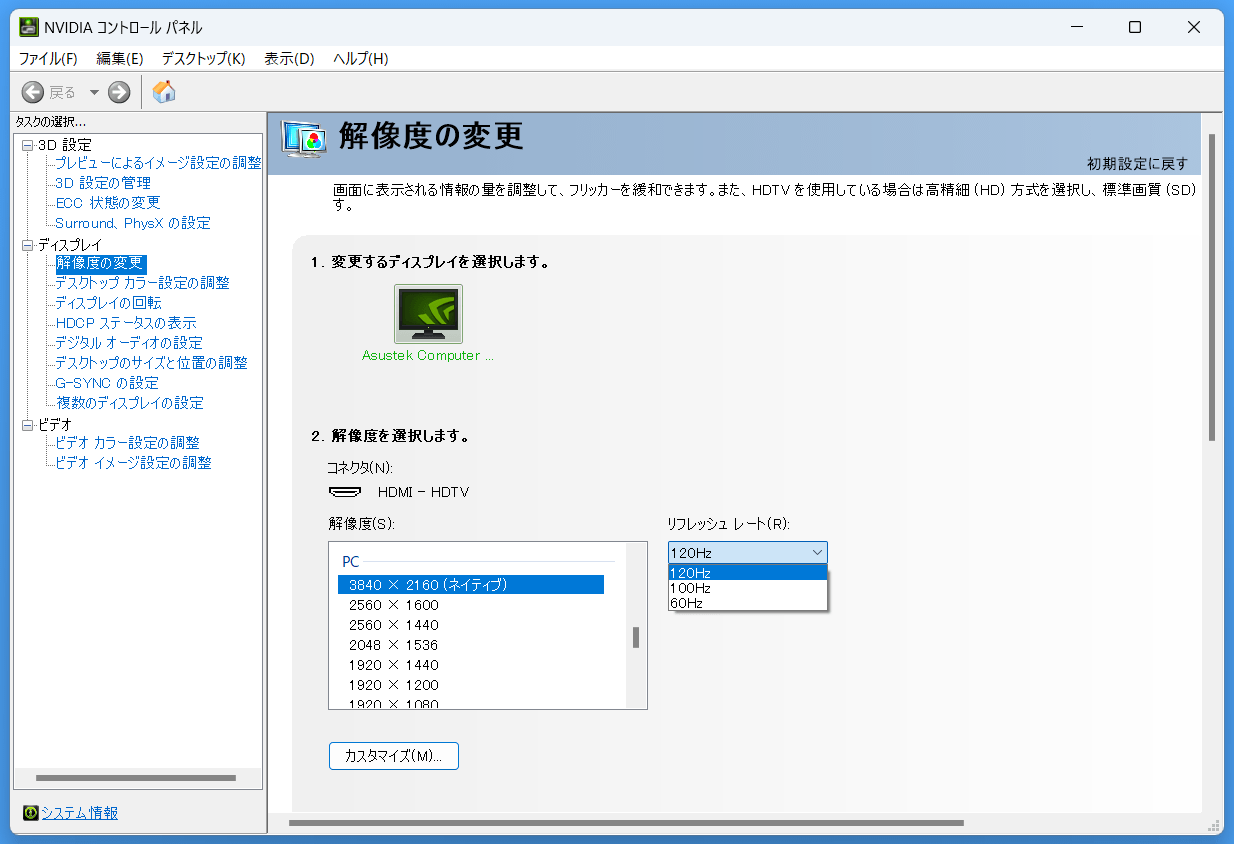1234x844 pixels.
Task: Choose 100Hz in the refresh rate list
Action: tap(748, 588)
